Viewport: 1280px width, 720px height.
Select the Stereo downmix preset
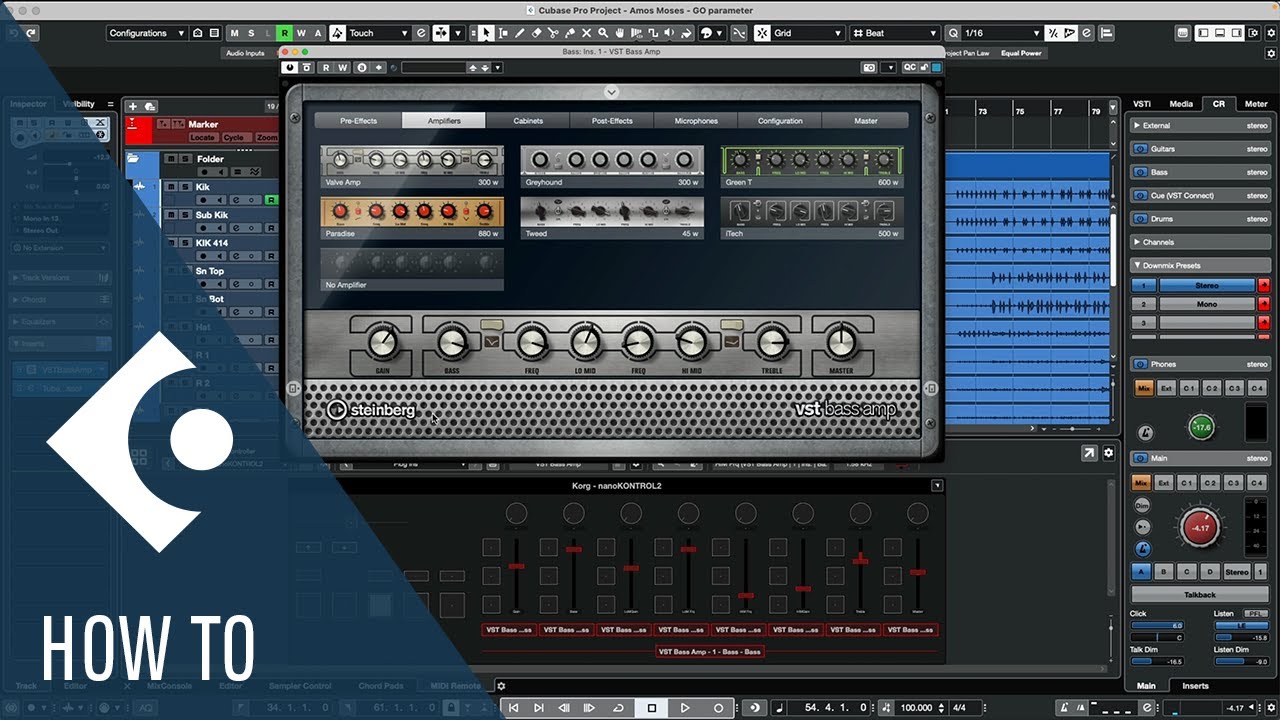pos(1207,285)
